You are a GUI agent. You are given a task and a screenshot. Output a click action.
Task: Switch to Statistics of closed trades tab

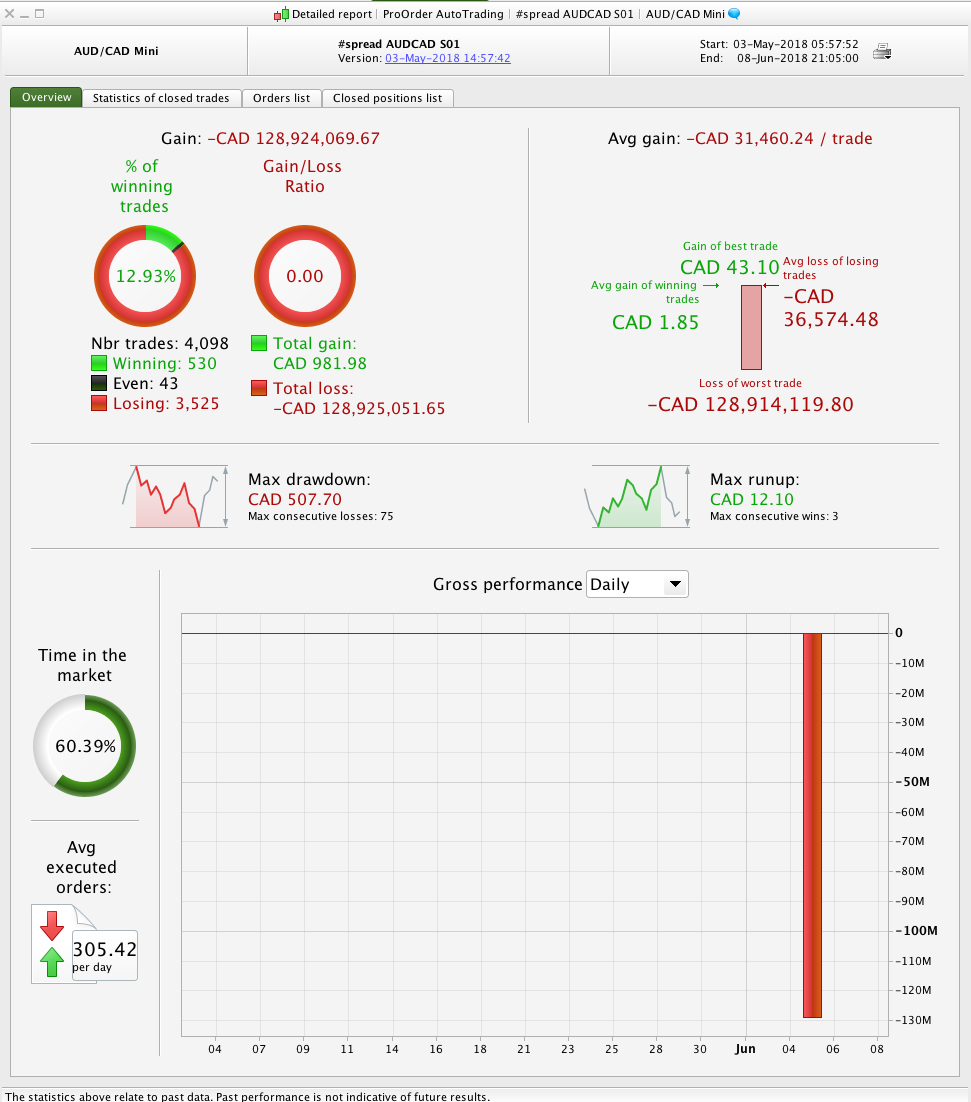[x=161, y=98]
